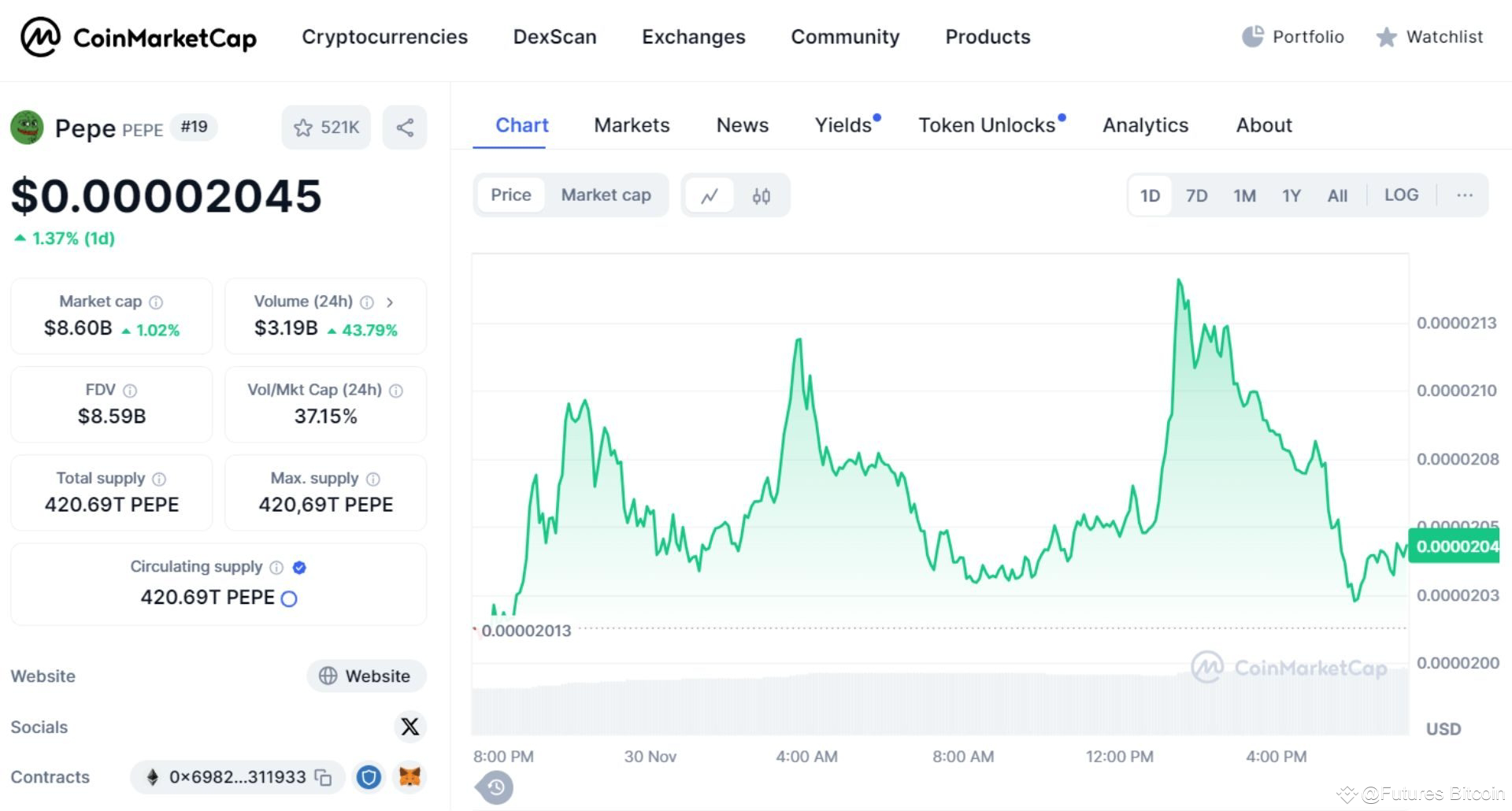Click the share icon button
This screenshot has height=811, width=1512.
[405, 128]
